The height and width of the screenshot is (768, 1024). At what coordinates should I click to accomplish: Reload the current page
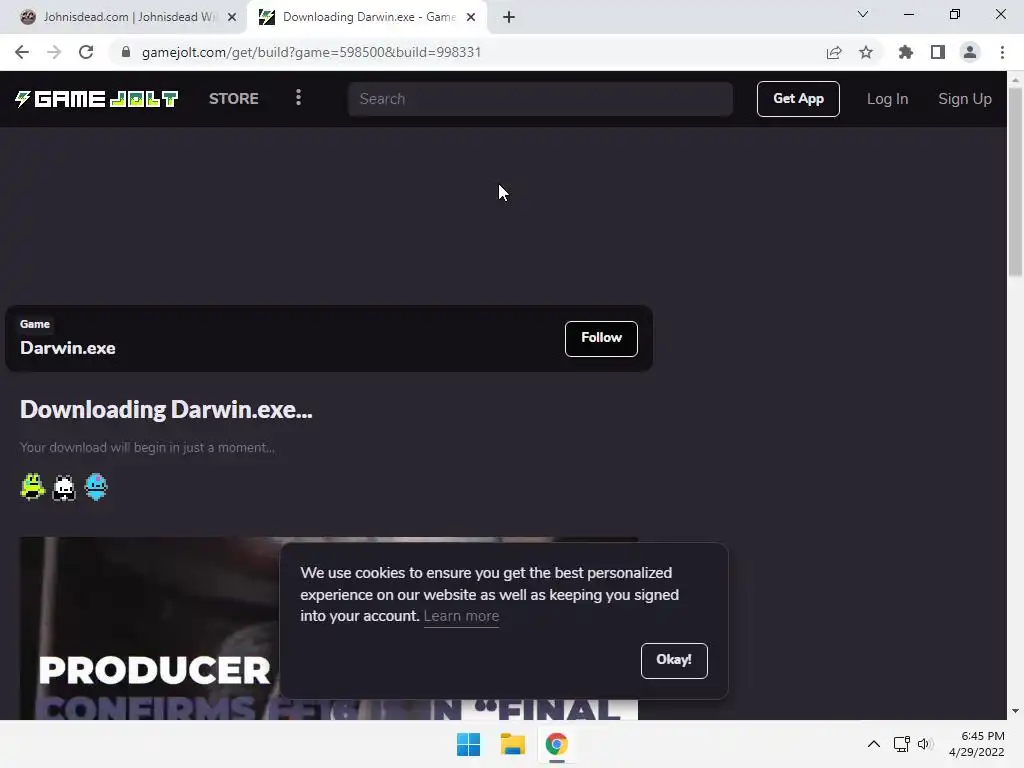tap(86, 52)
